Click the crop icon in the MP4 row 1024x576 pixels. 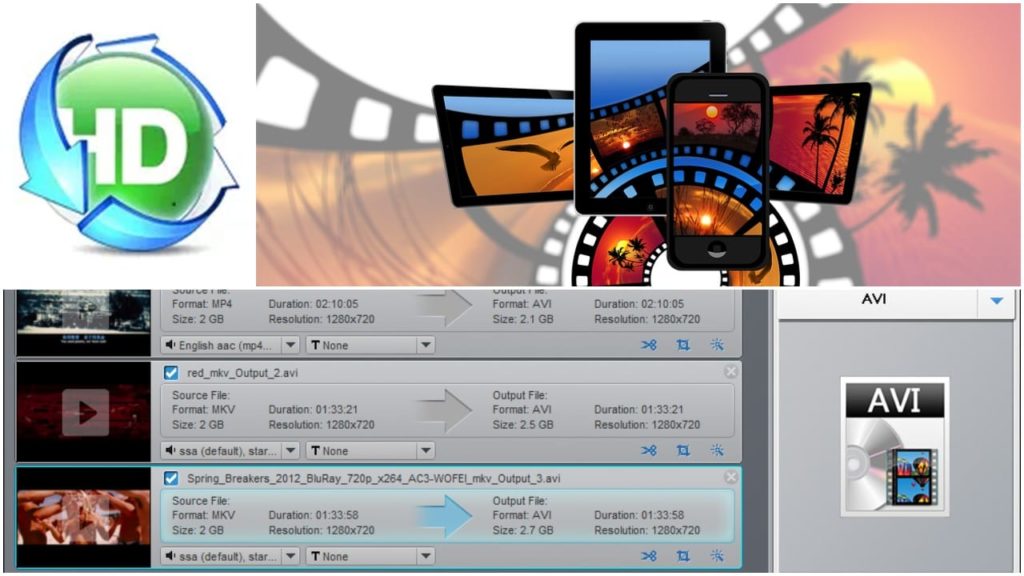[x=683, y=345]
